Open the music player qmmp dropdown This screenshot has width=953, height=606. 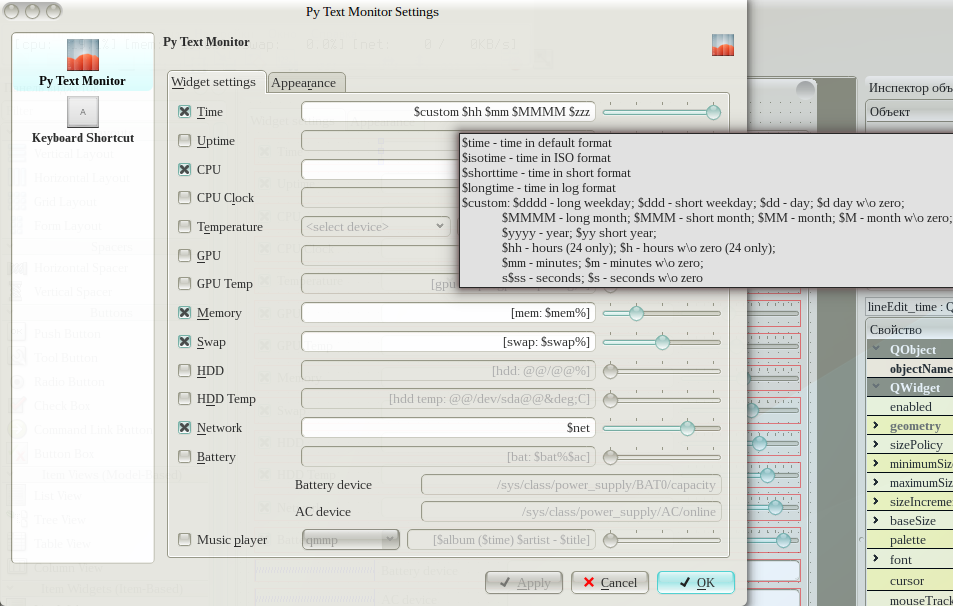350,540
